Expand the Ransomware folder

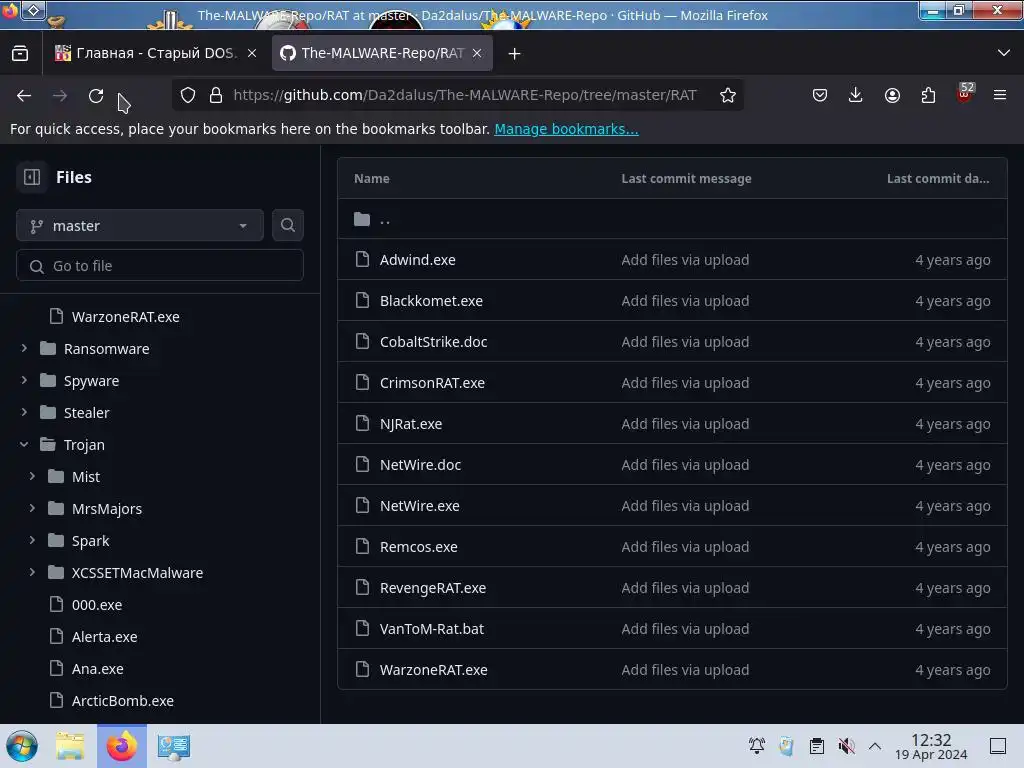(x=24, y=348)
